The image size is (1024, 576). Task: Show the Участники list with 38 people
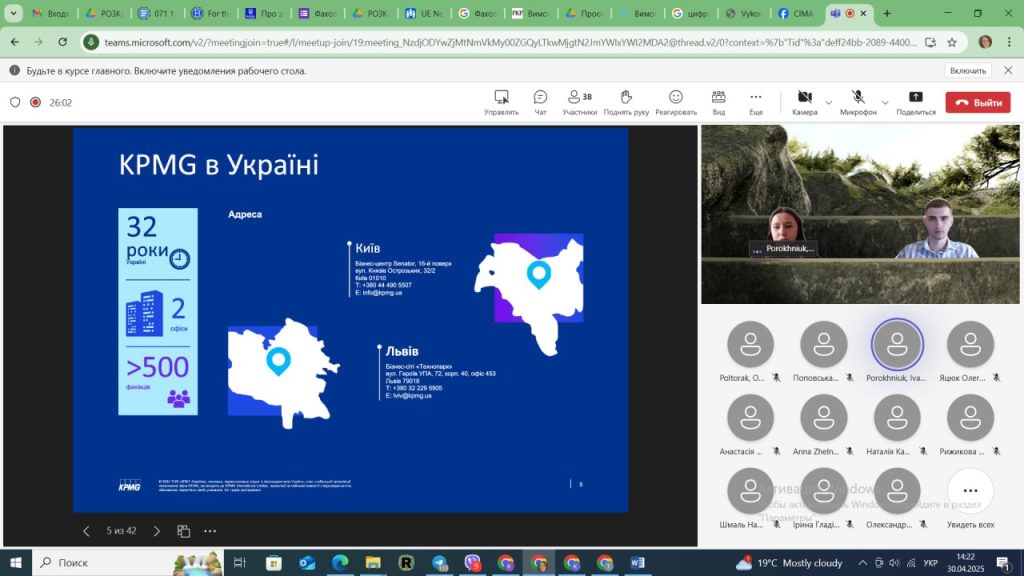tap(579, 103)
